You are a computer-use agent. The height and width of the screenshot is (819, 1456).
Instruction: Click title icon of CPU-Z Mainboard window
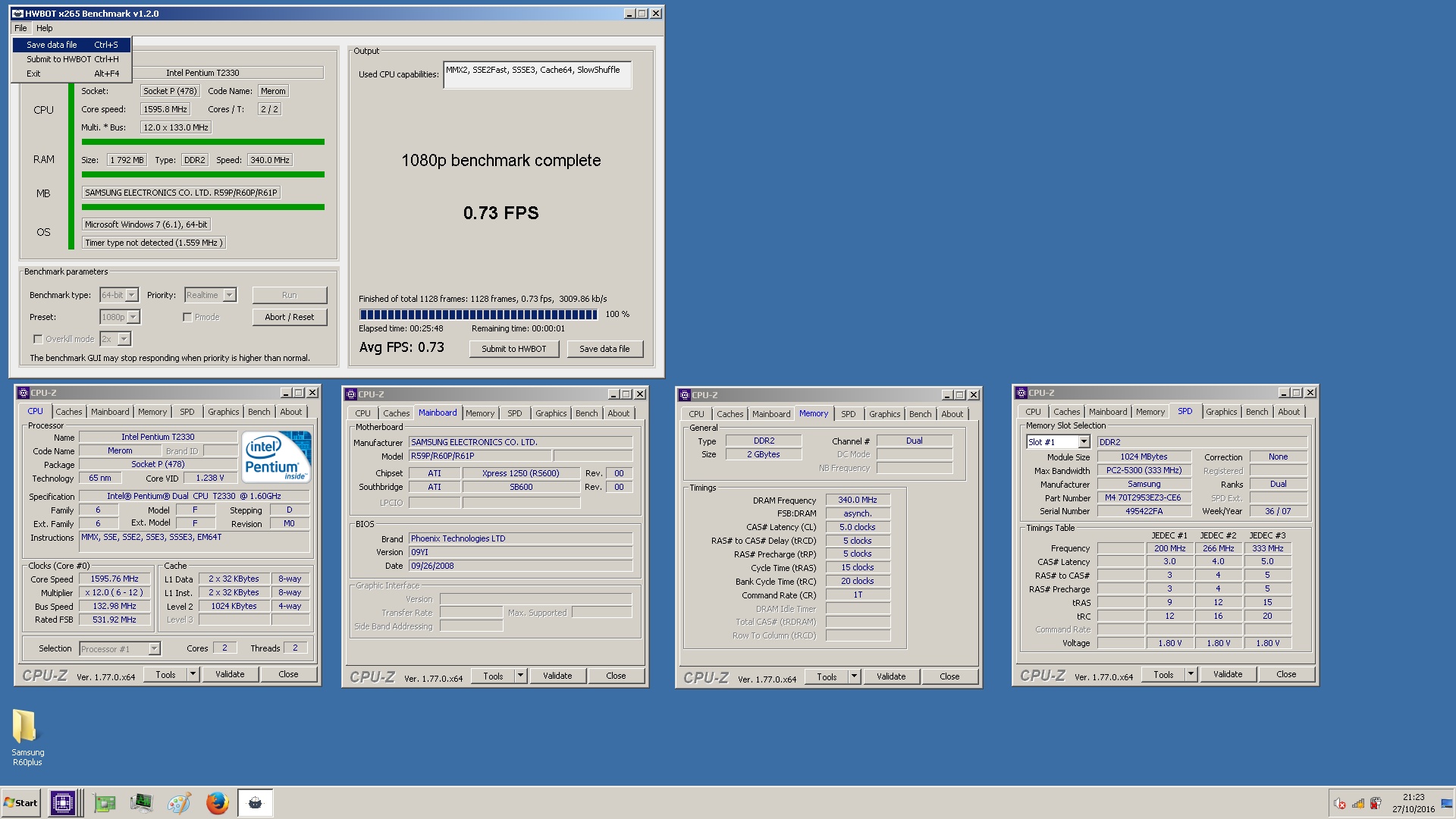click(x=351, y=394)
